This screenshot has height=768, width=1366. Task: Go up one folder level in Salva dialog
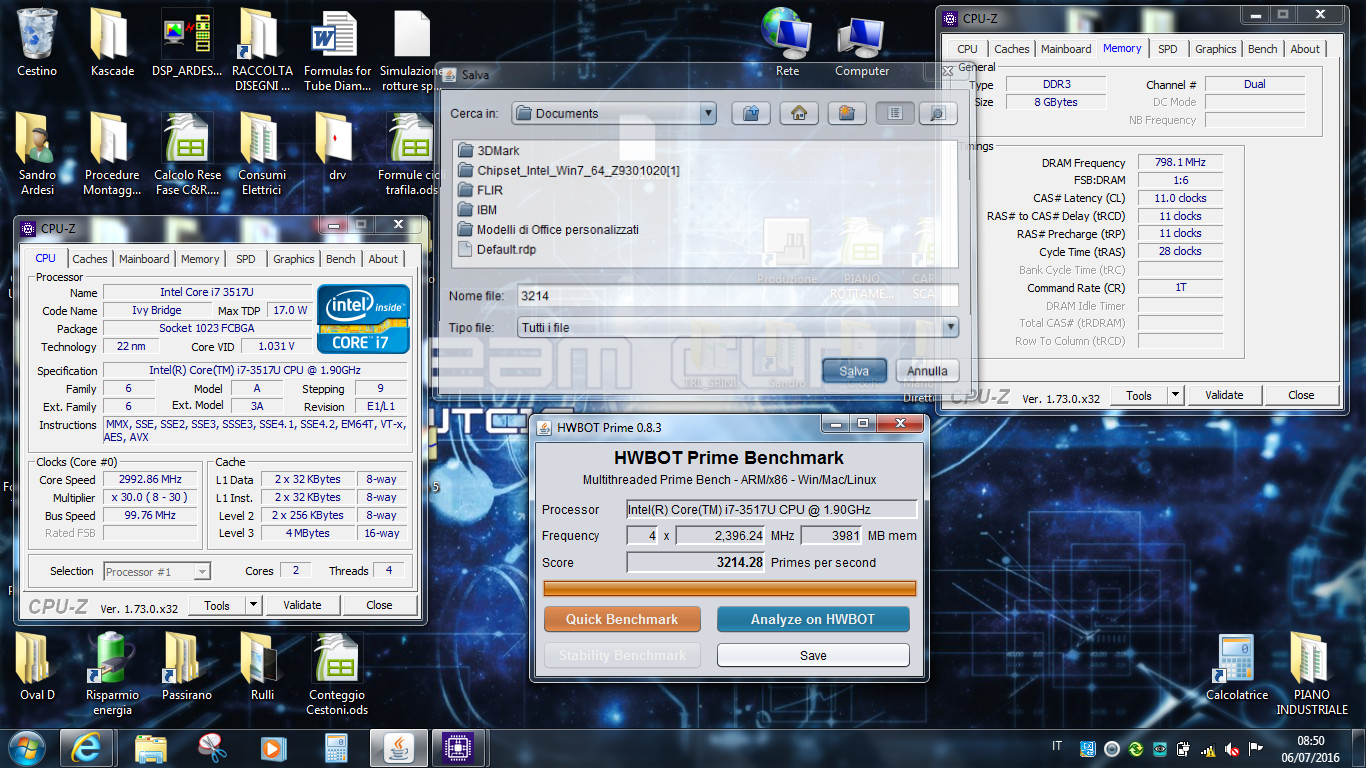[x=751, y=113]
